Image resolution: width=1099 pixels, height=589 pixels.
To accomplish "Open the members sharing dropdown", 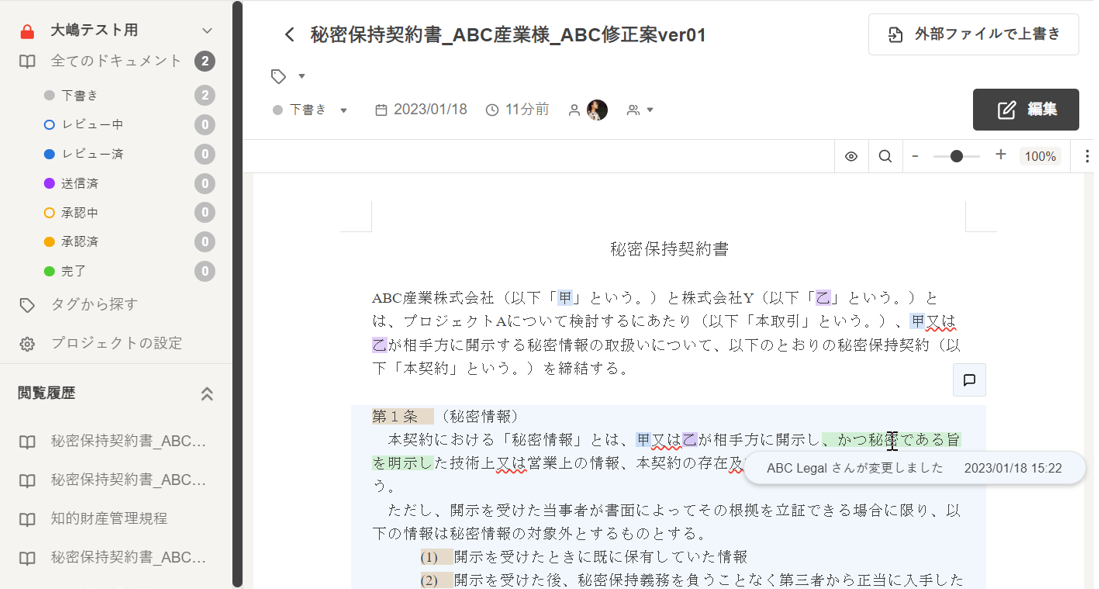I will [x=640, y=110].
